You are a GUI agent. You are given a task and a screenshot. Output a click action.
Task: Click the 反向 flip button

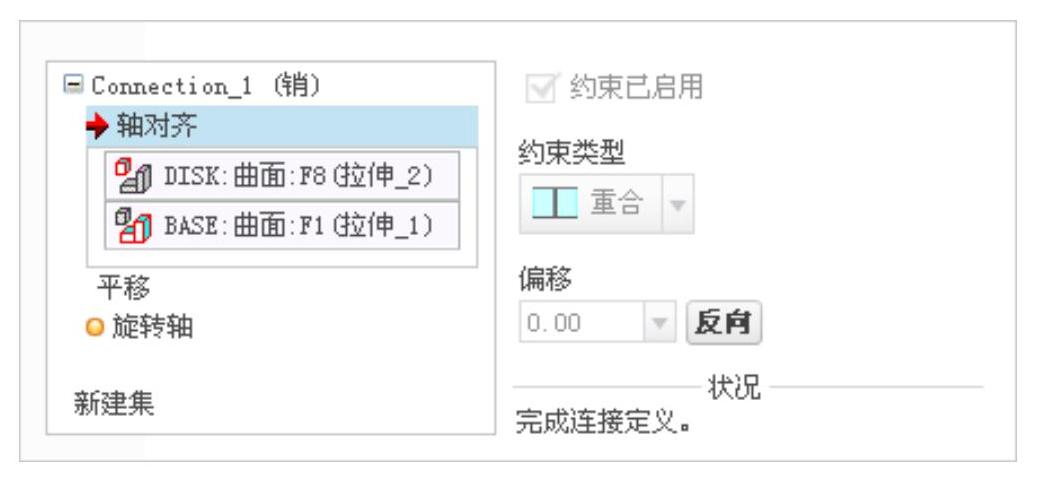[723, 323]
